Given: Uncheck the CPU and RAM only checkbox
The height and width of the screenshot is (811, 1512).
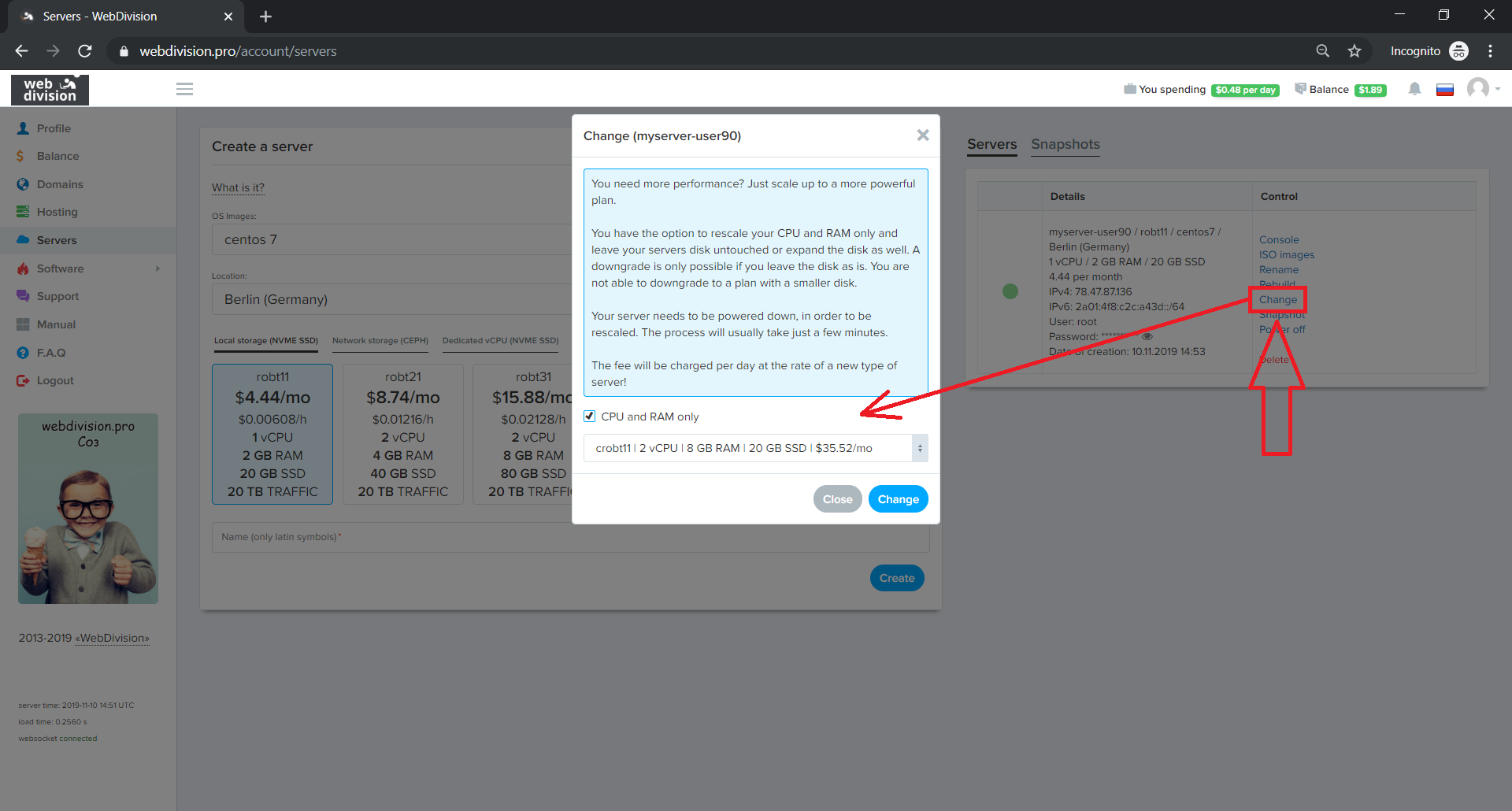Looking at the screenshot, I should (589, 417).
